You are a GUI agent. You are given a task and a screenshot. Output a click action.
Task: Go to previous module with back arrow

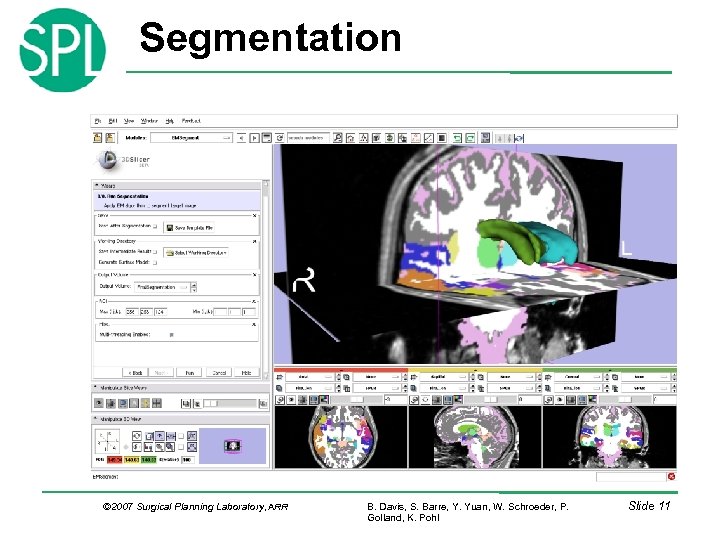click(x=242, y=138)
